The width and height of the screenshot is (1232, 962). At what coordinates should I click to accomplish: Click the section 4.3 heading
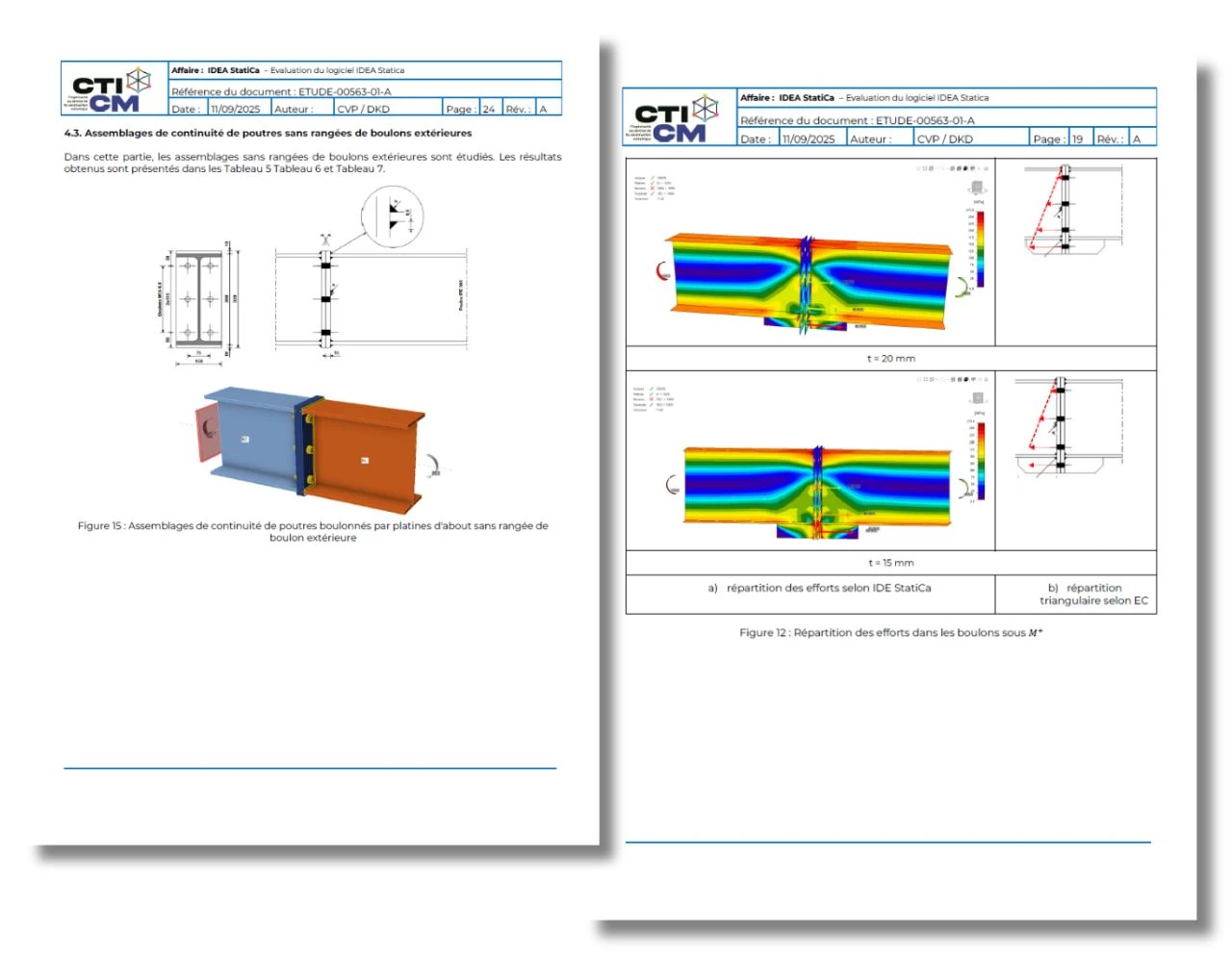(x=268, y=133)
